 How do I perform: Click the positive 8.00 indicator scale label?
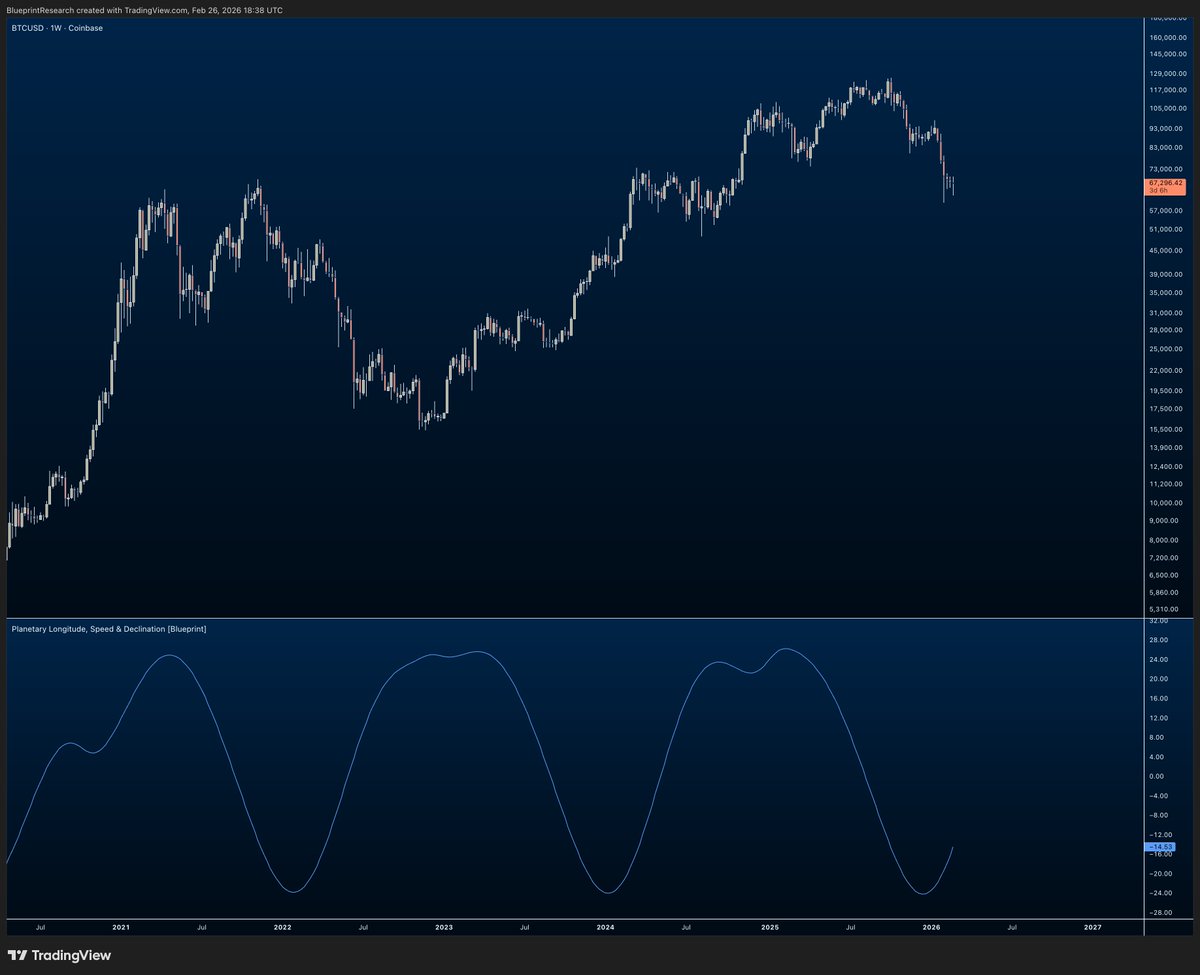(1159, 737)
